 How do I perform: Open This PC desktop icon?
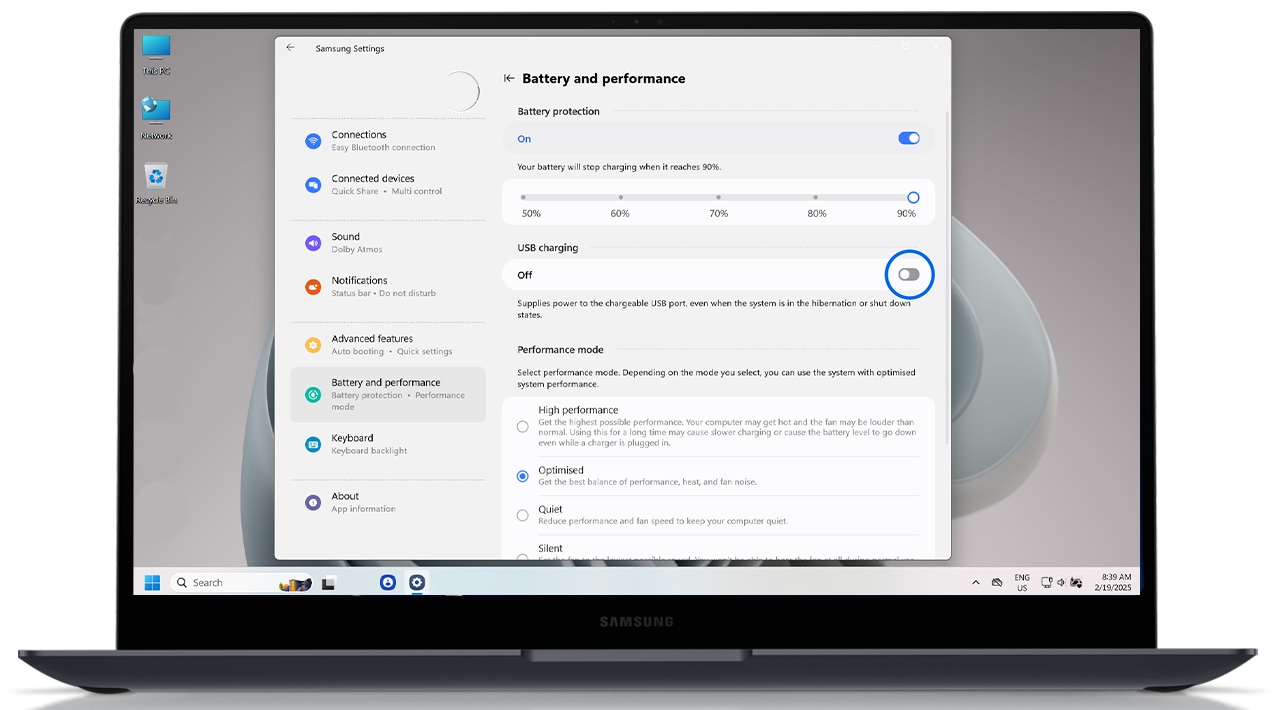156,54
